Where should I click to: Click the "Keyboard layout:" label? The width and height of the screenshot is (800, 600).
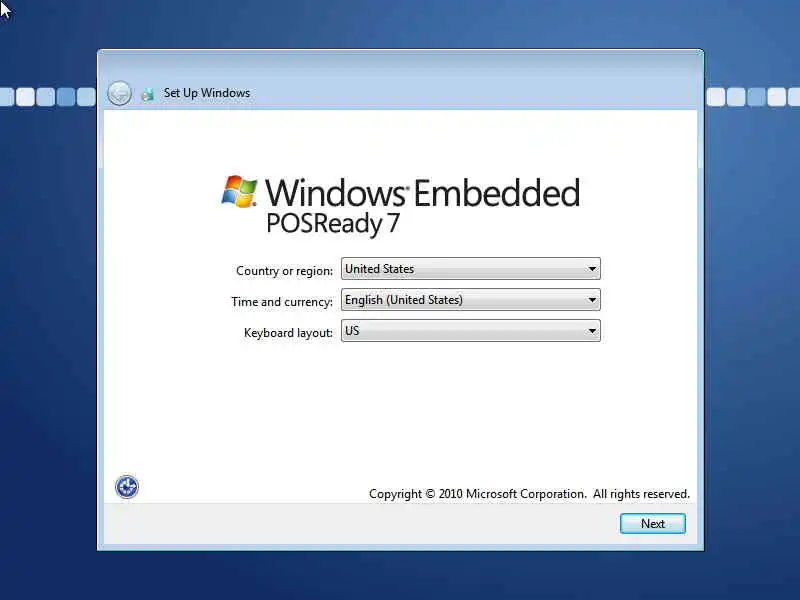click(288, 333)
